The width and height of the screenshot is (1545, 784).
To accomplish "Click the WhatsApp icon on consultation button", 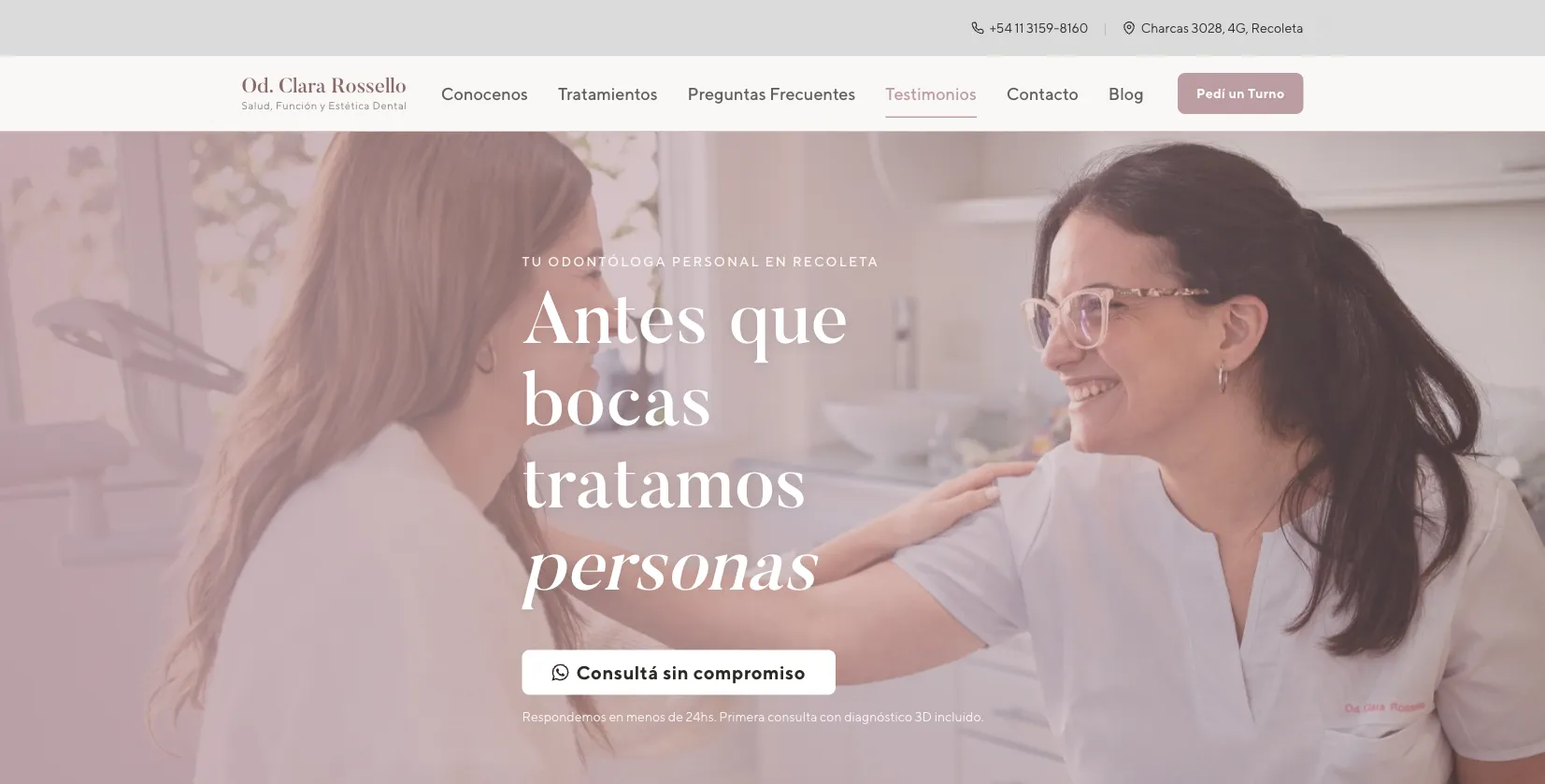I will click(560, 673).
